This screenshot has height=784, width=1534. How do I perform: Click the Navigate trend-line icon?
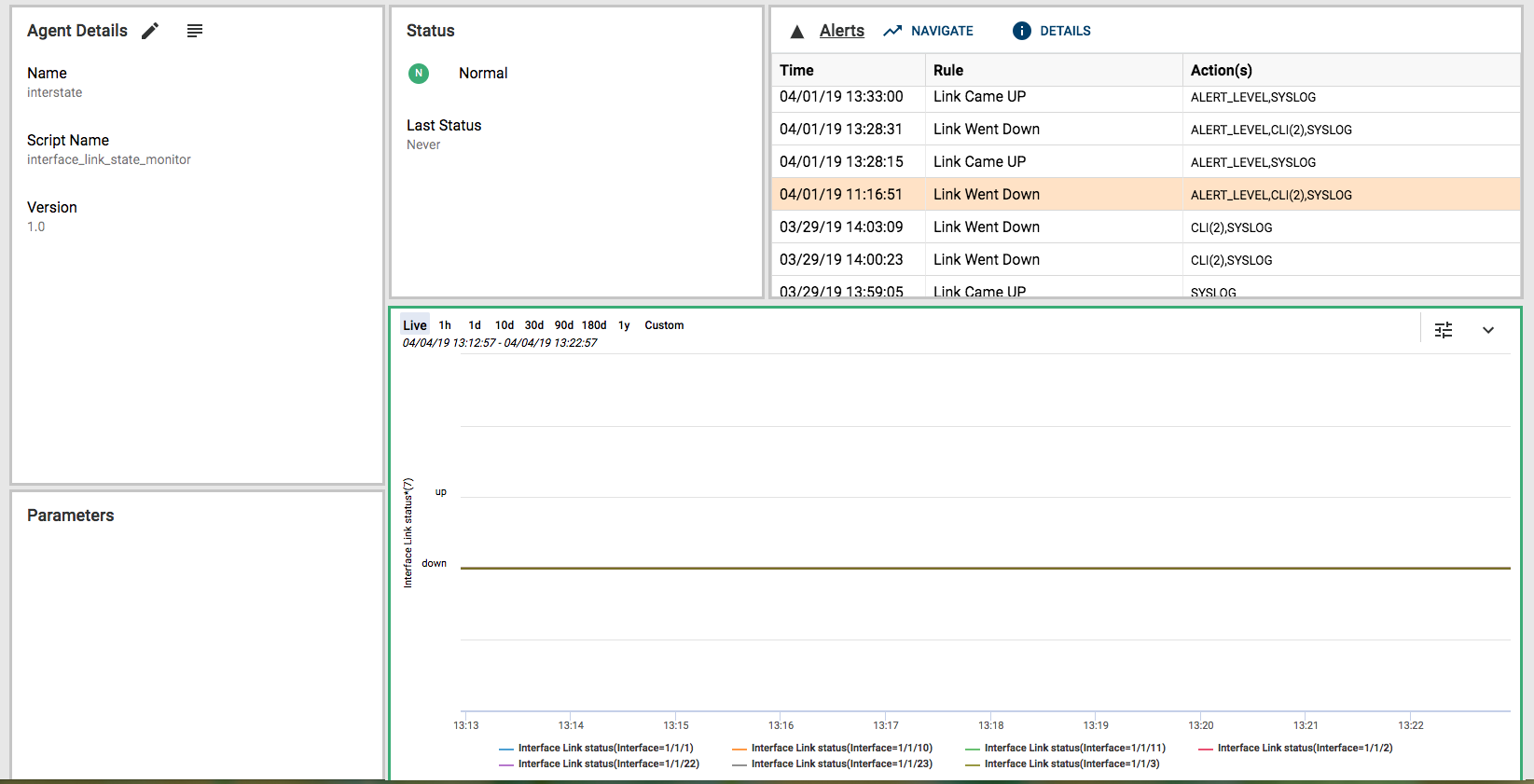892,31
